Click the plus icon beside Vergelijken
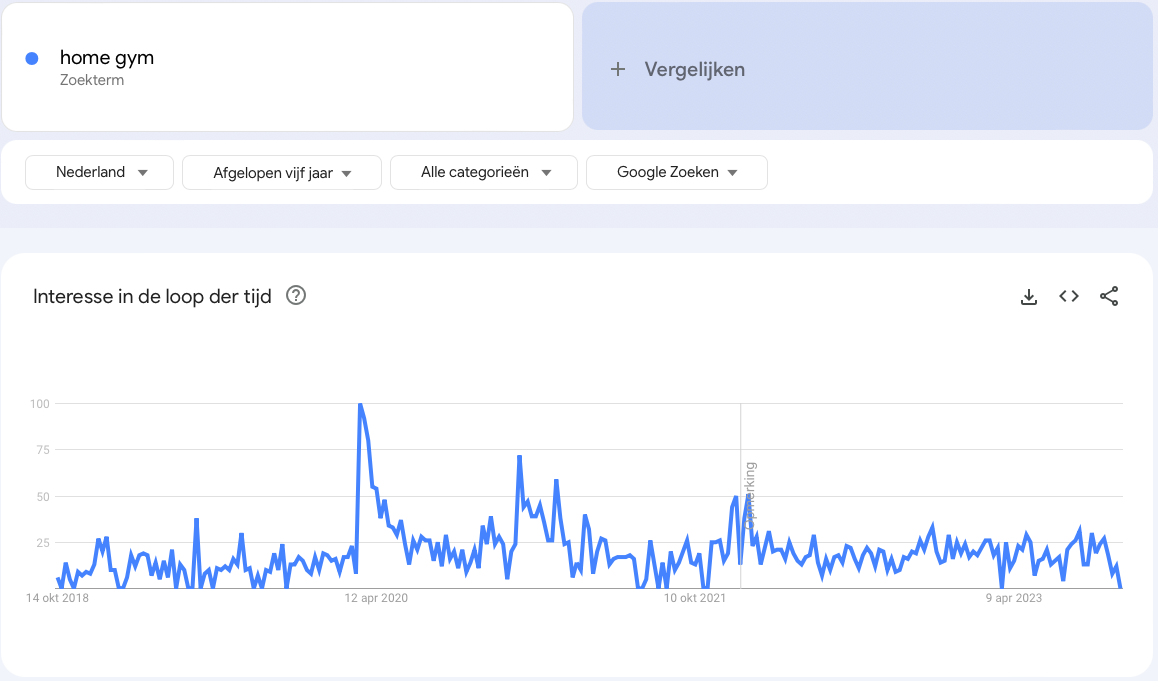This screenshot has width=1158, height=681. click(x=618, y=69)
